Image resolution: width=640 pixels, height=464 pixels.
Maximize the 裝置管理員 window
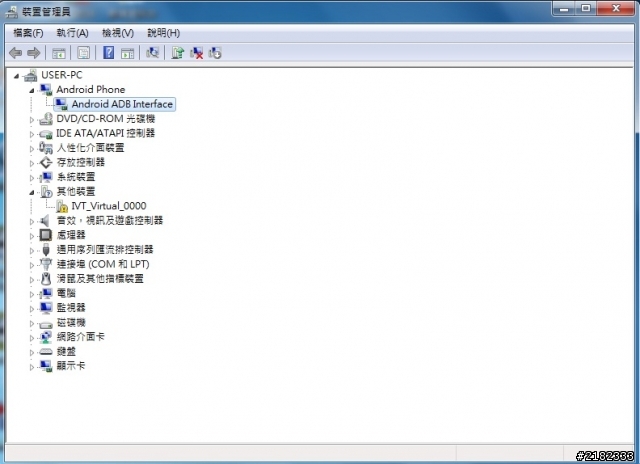[586, 8]
